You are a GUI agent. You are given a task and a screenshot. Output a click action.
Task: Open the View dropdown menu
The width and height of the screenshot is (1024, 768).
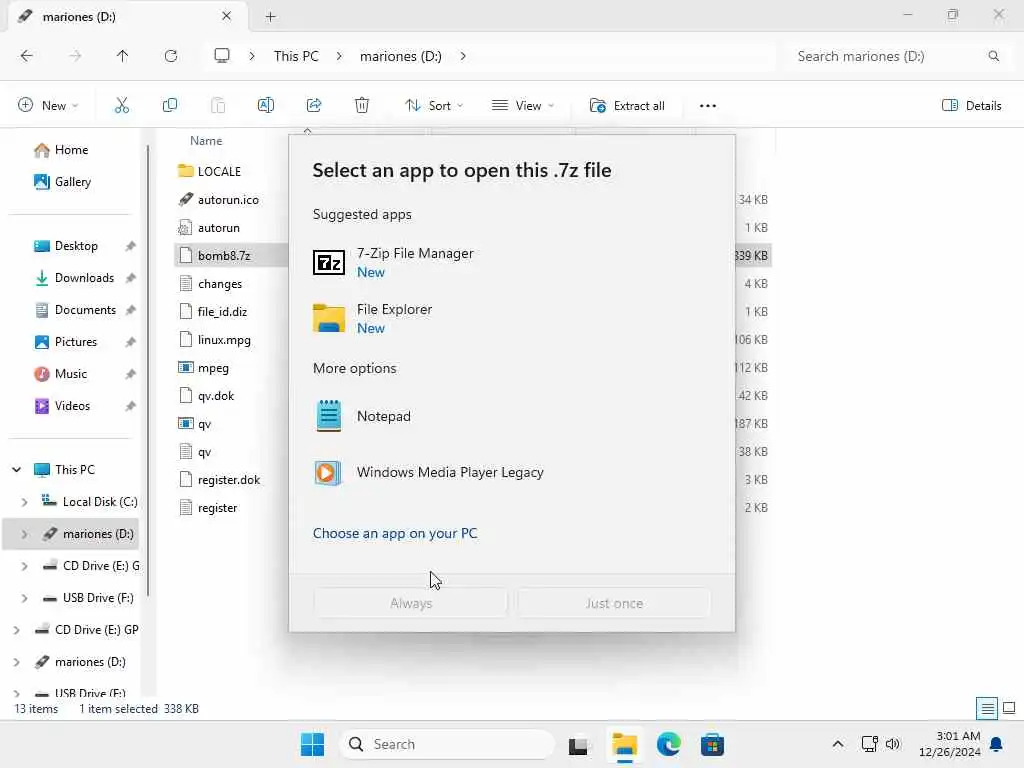[x=523, y=105]
